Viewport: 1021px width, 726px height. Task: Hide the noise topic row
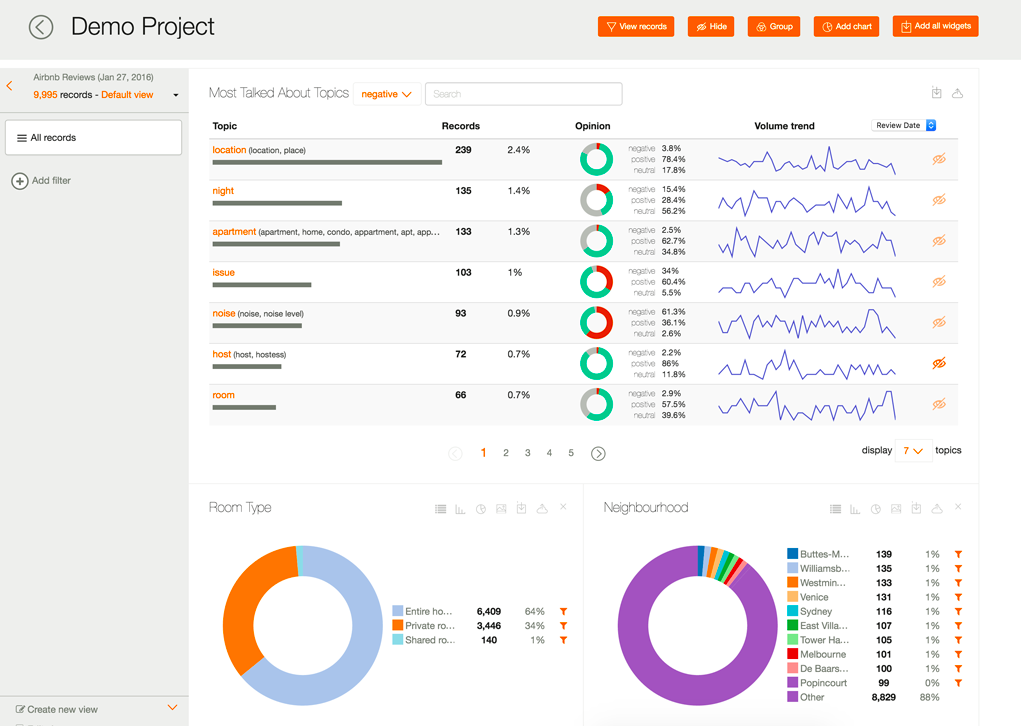point(938,323)
